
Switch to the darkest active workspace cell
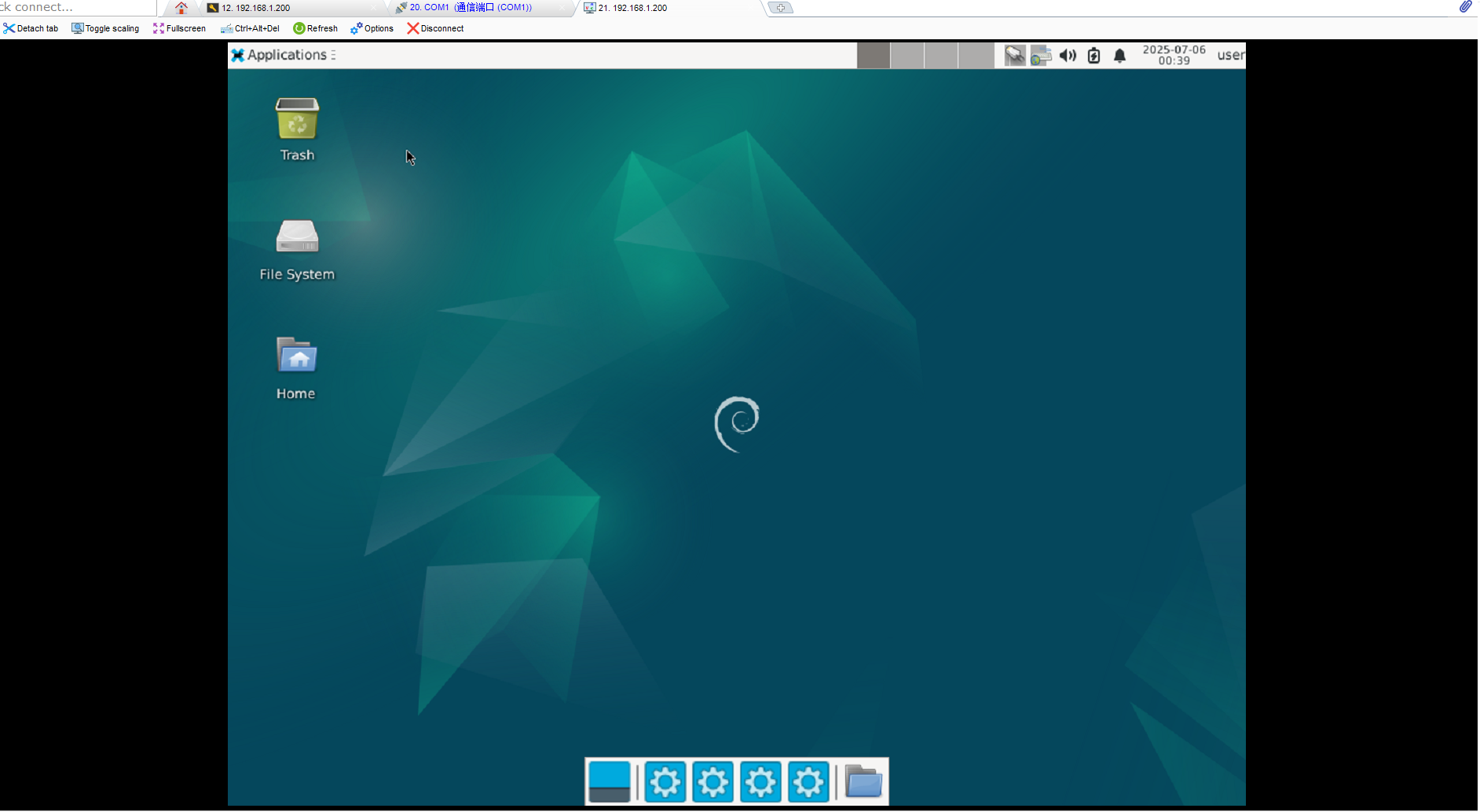pos(874,56)
